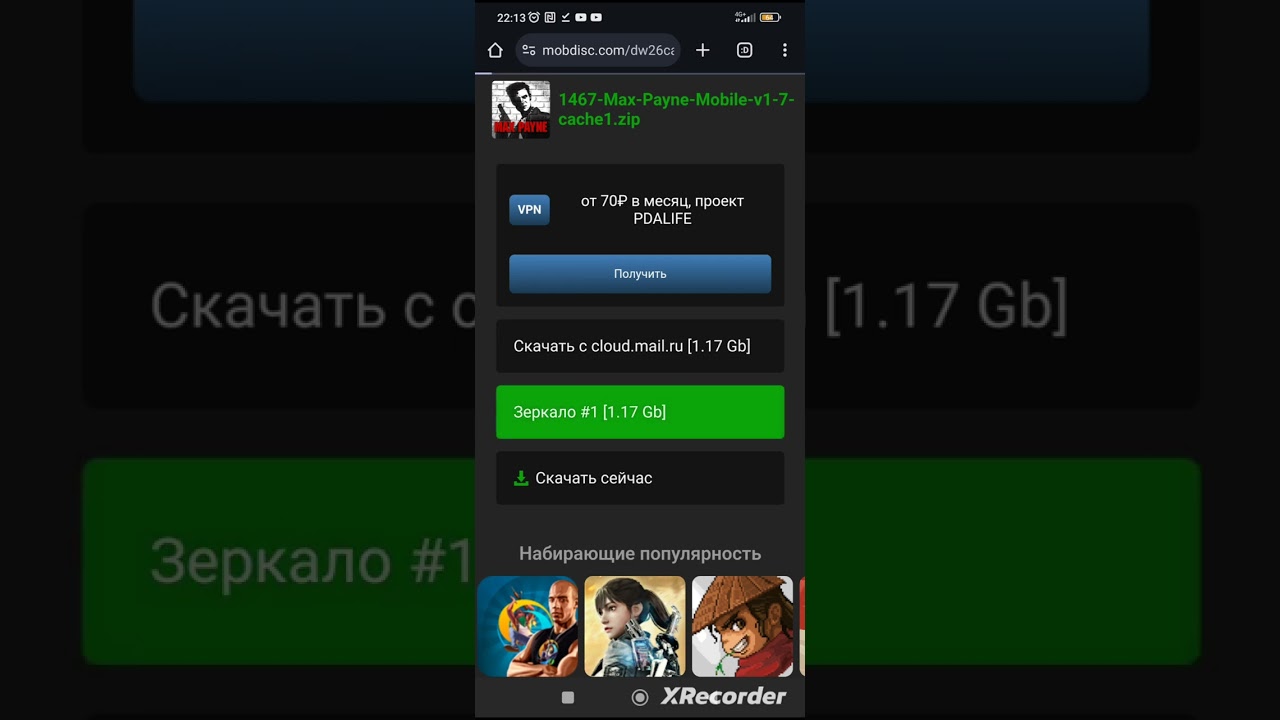This screenshot has height=720, width=1280.
Task: Click the Скачать сейчас button
Action: click(x=640, y=478)
